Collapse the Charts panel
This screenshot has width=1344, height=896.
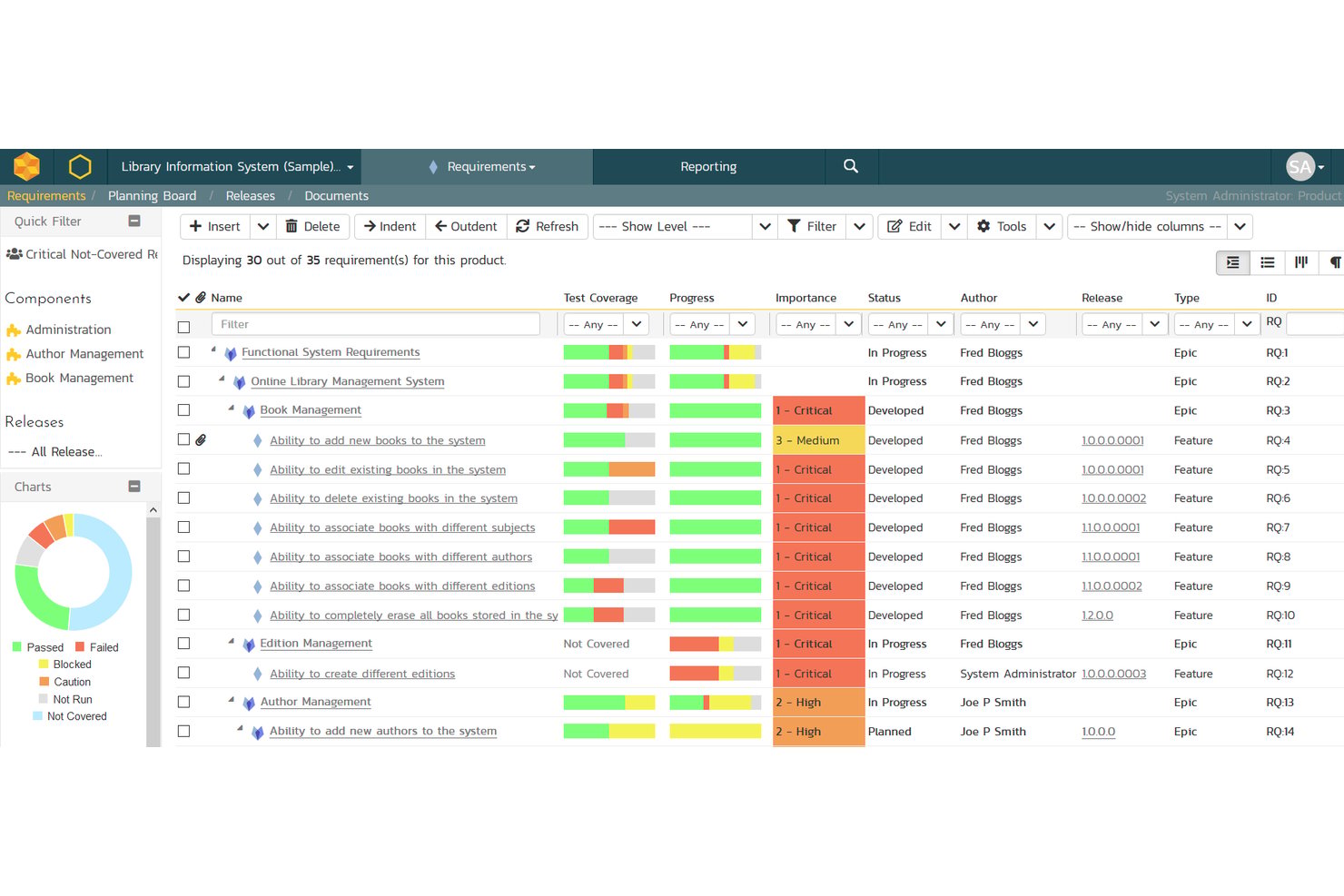(x=134, y=487)
